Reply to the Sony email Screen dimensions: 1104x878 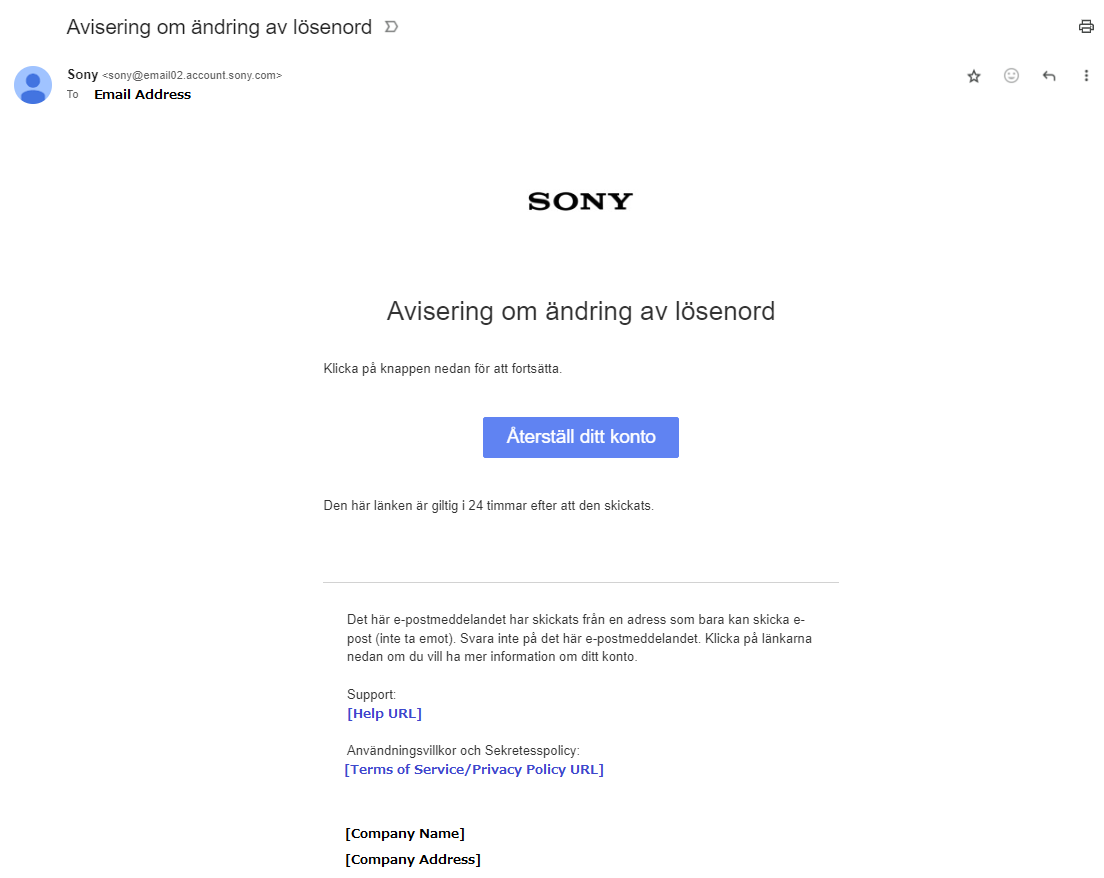(1049, 75)
